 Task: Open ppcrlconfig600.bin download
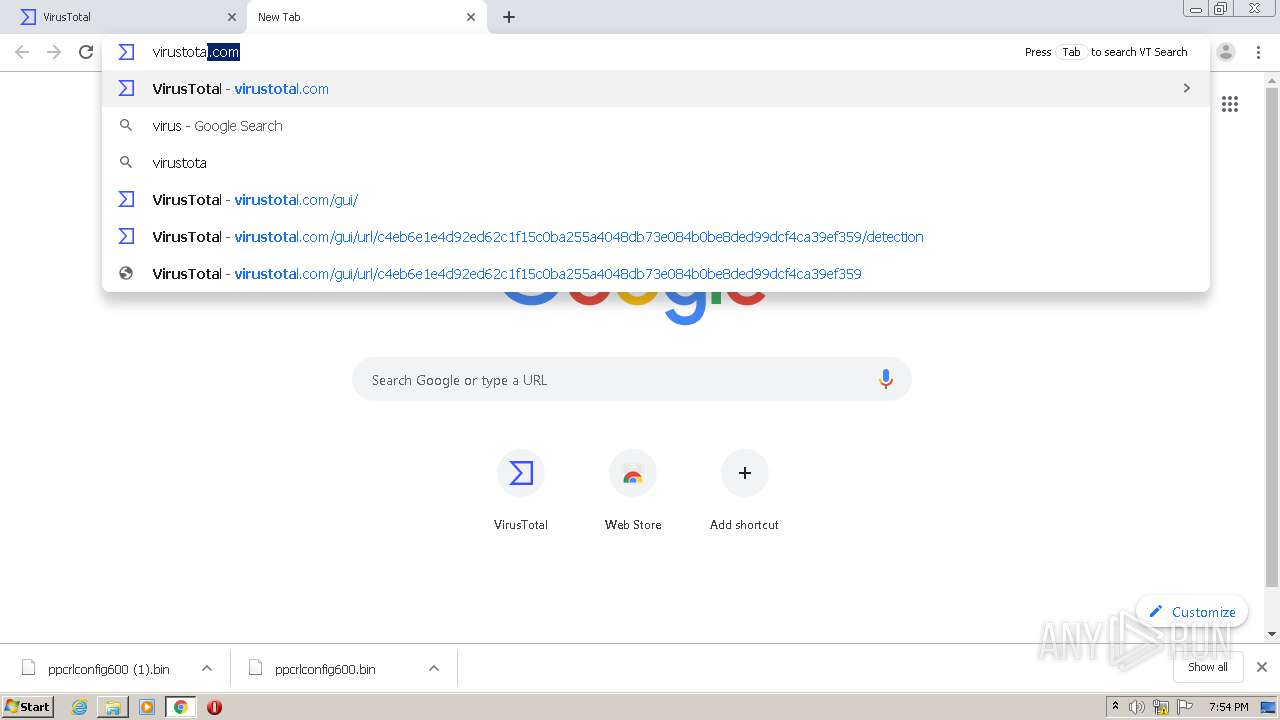tap(325, 669)
